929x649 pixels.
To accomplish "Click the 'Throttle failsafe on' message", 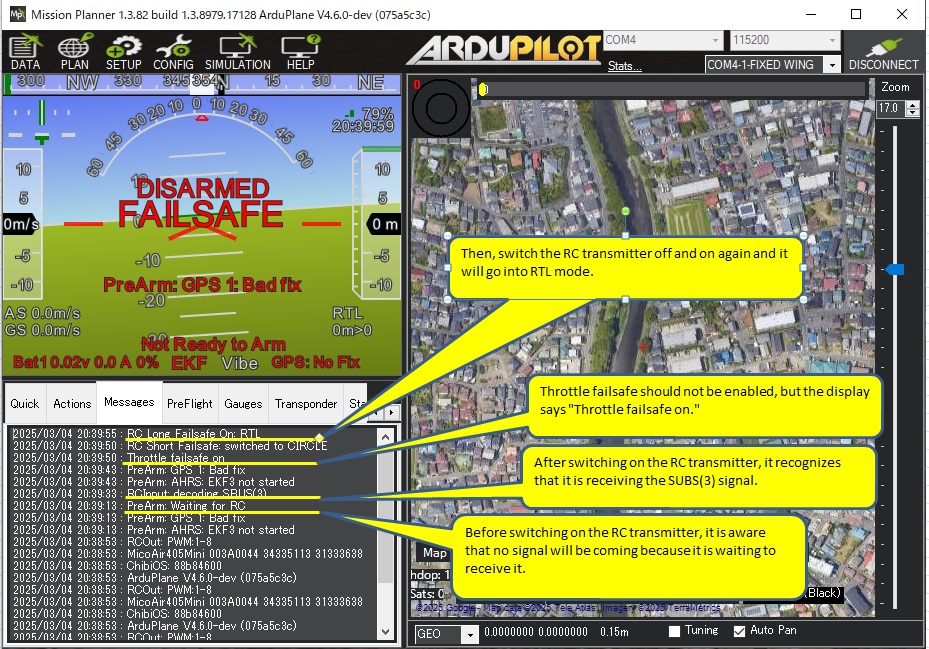I will click(x=176, y=458).
